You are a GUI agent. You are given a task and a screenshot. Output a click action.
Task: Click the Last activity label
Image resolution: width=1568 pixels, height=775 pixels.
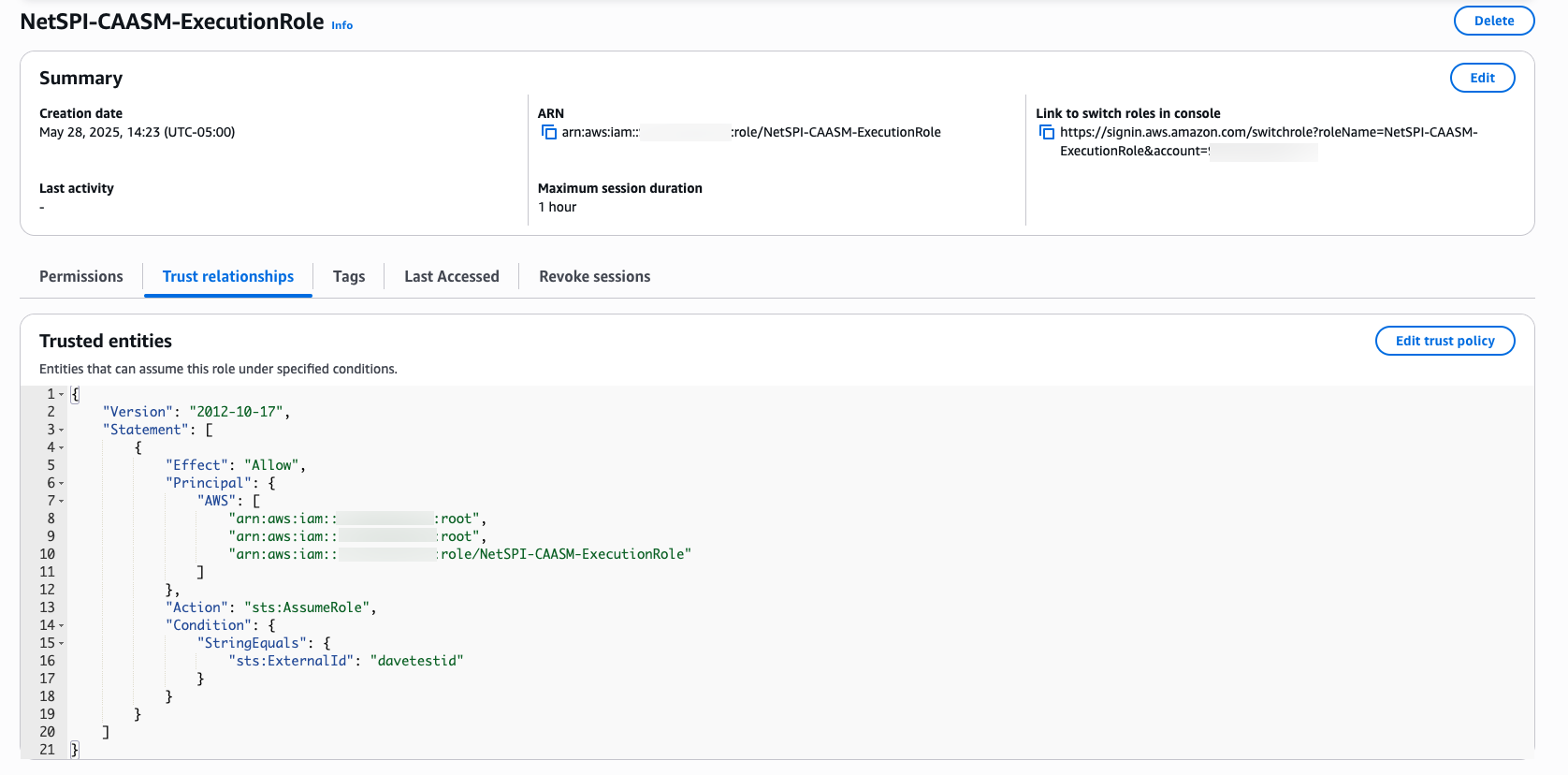(77, 188)
